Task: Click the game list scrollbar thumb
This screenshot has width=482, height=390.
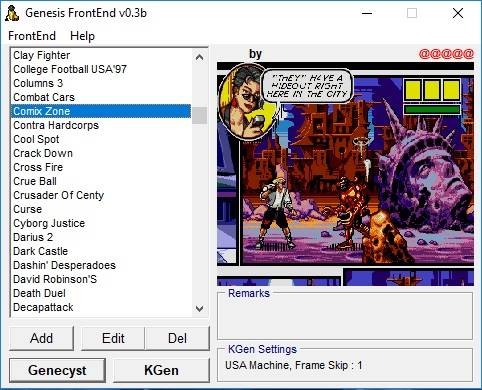Action: pyautogui.click(x=199, y=115)
